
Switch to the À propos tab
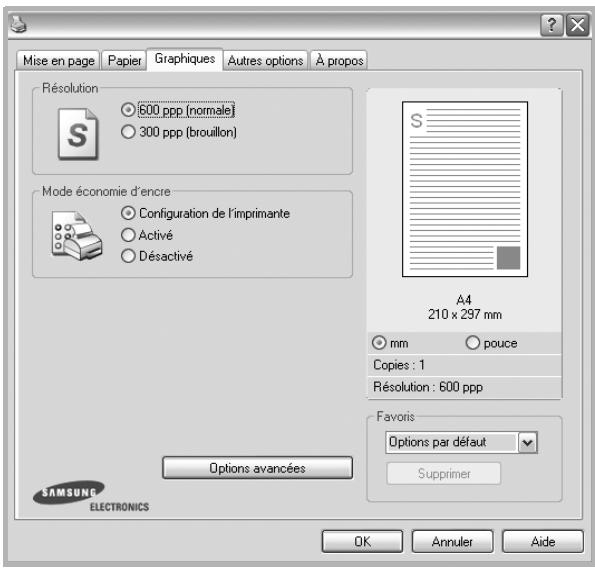tap(339, 61)
